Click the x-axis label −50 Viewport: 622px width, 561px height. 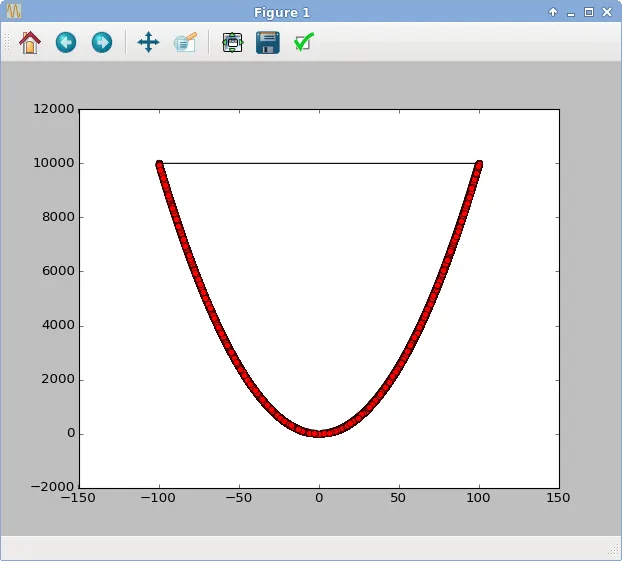coord(238,498)
